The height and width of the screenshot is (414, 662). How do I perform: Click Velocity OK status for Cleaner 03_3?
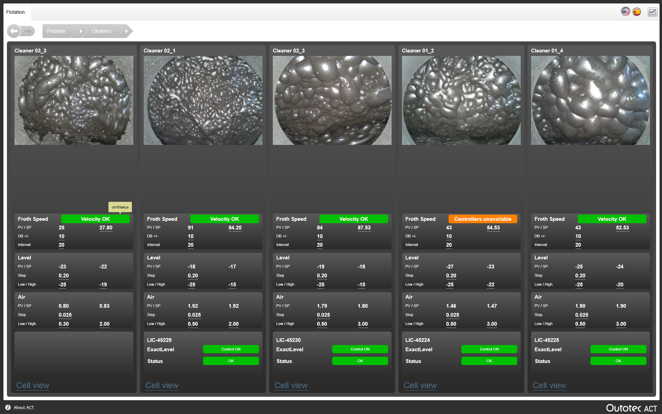coord(95,219)
